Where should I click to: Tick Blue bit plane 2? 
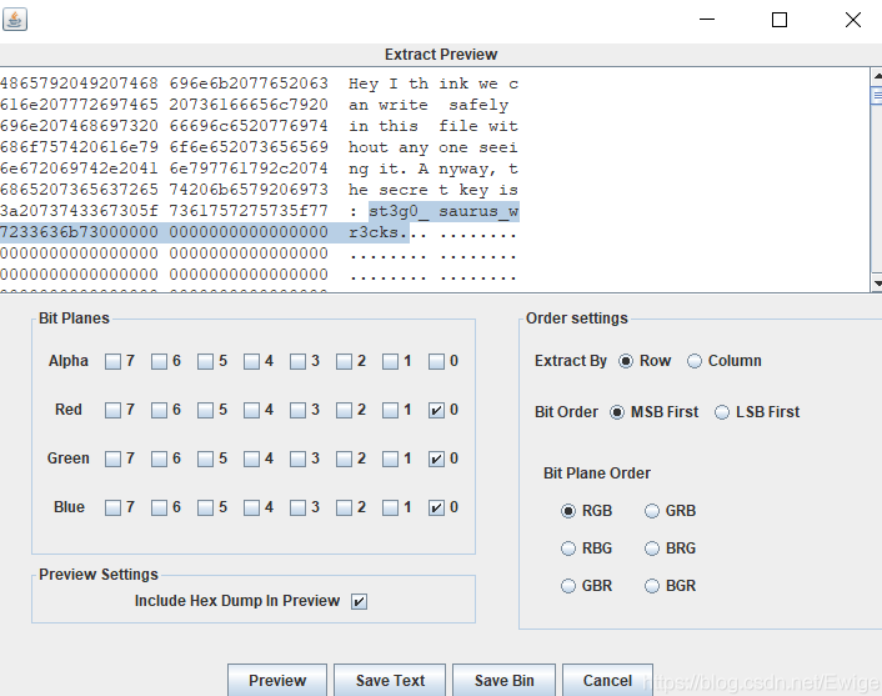(344, 508)
